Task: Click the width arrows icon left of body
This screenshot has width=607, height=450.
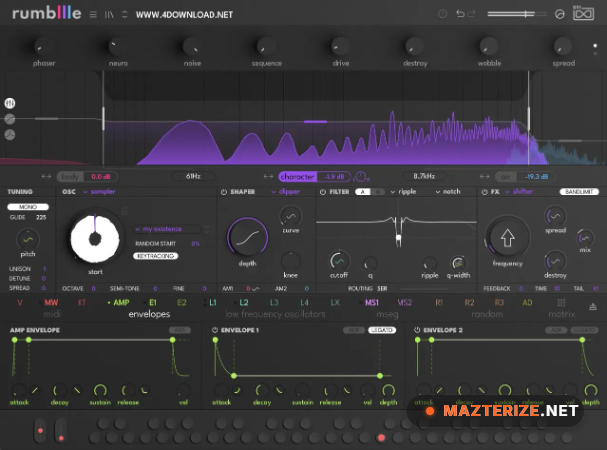Action: 46,177
